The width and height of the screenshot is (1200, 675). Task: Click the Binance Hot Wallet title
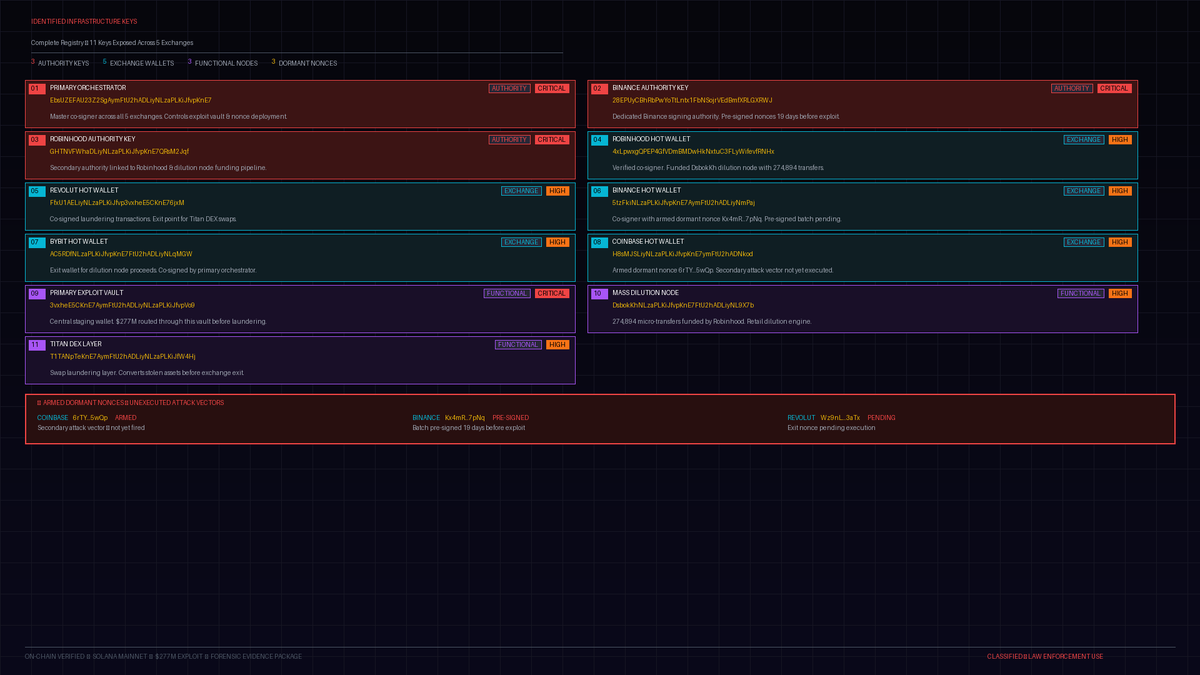(646, 190)
